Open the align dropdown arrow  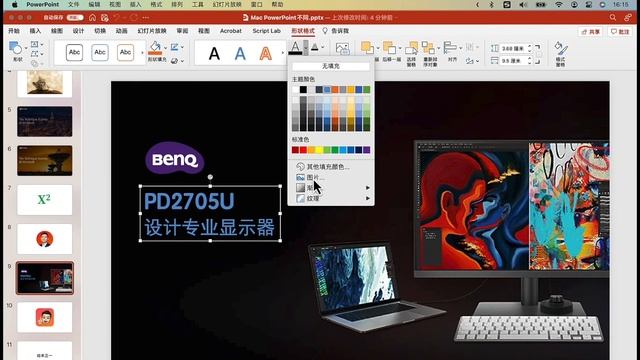click(460, 48)
